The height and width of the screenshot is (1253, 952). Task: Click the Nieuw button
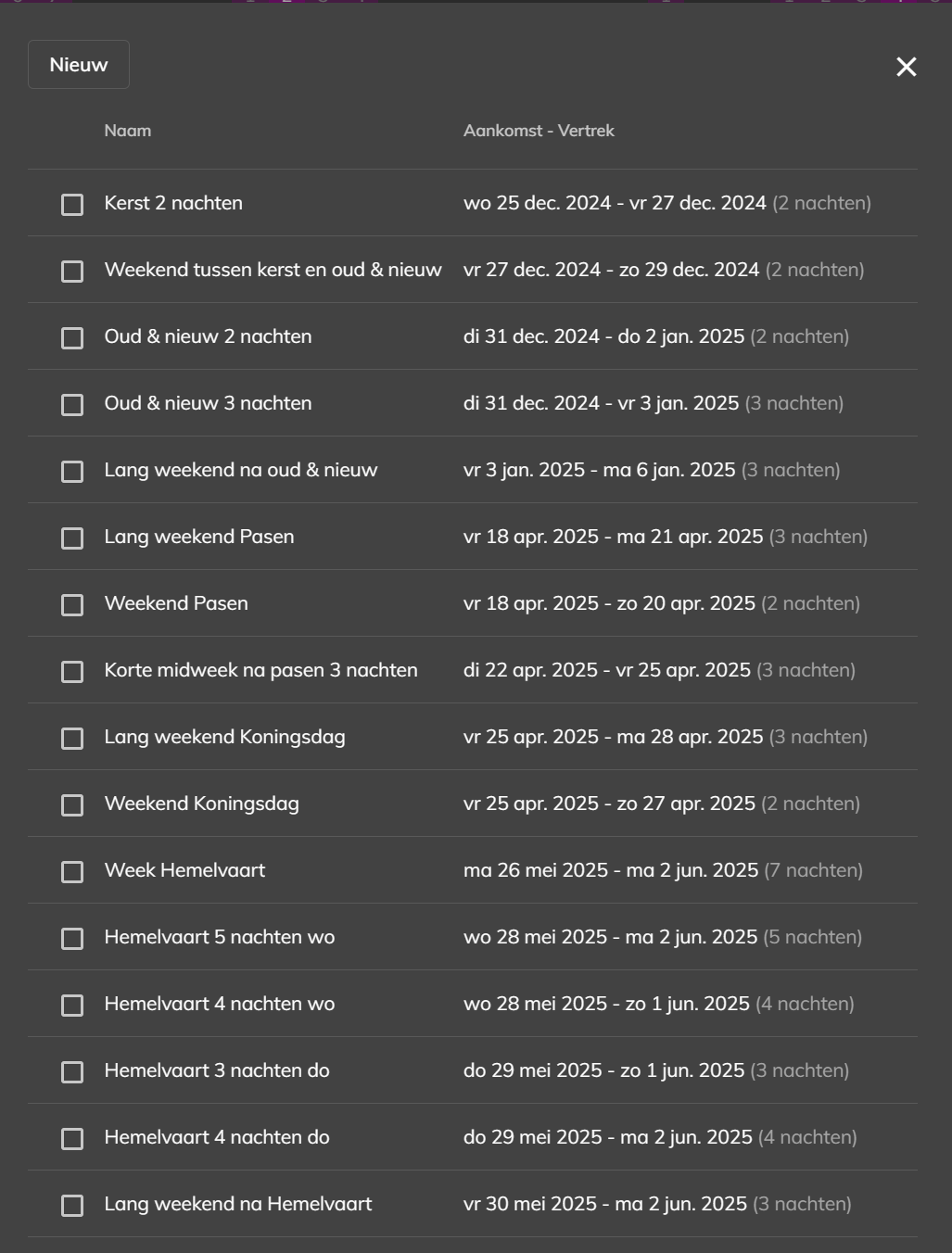[79, 65]
